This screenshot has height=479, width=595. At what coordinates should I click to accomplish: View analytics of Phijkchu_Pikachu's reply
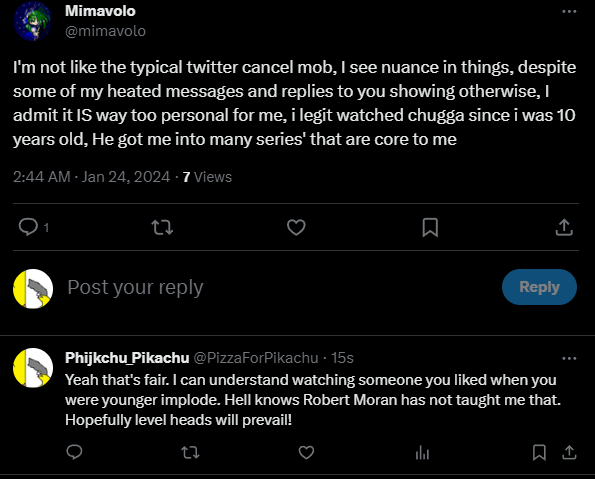[422, 452]
